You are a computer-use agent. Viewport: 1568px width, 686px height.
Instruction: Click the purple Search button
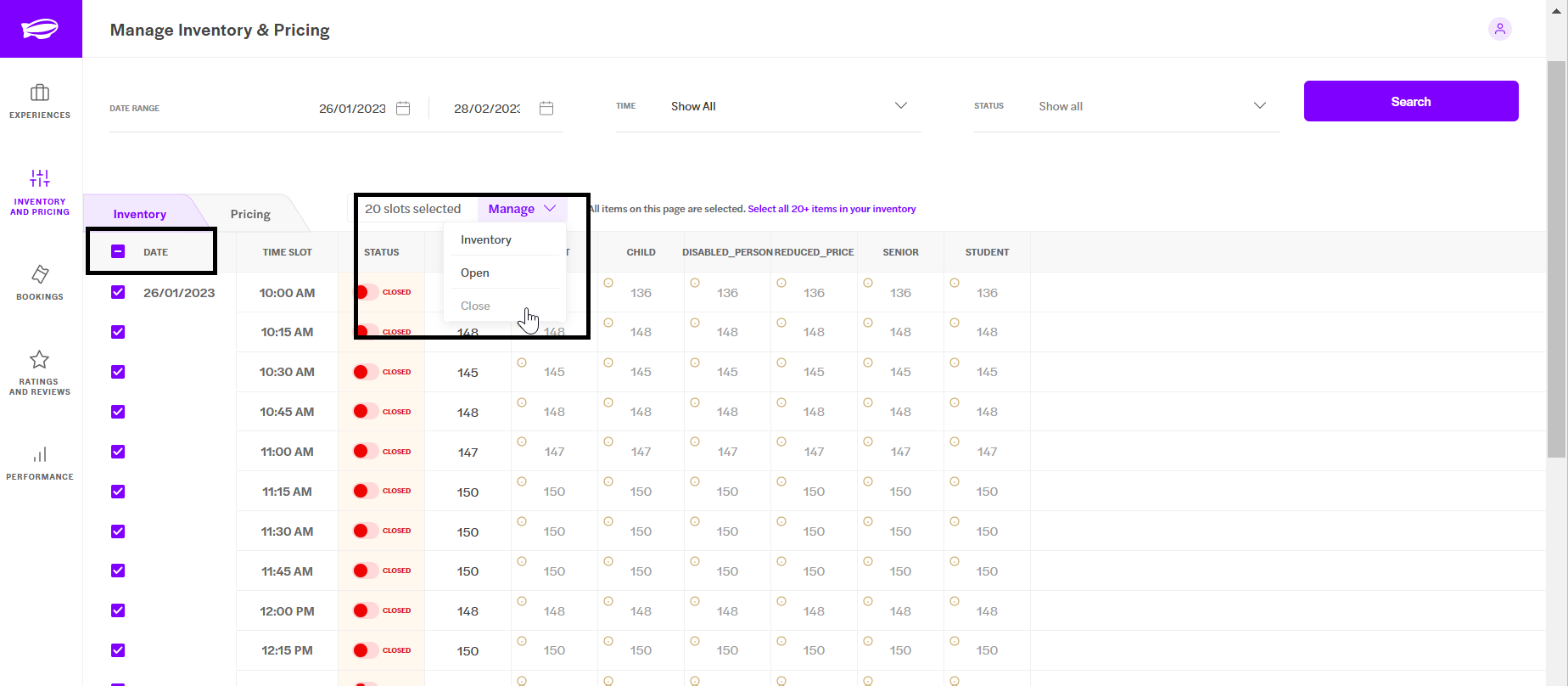1411,101
